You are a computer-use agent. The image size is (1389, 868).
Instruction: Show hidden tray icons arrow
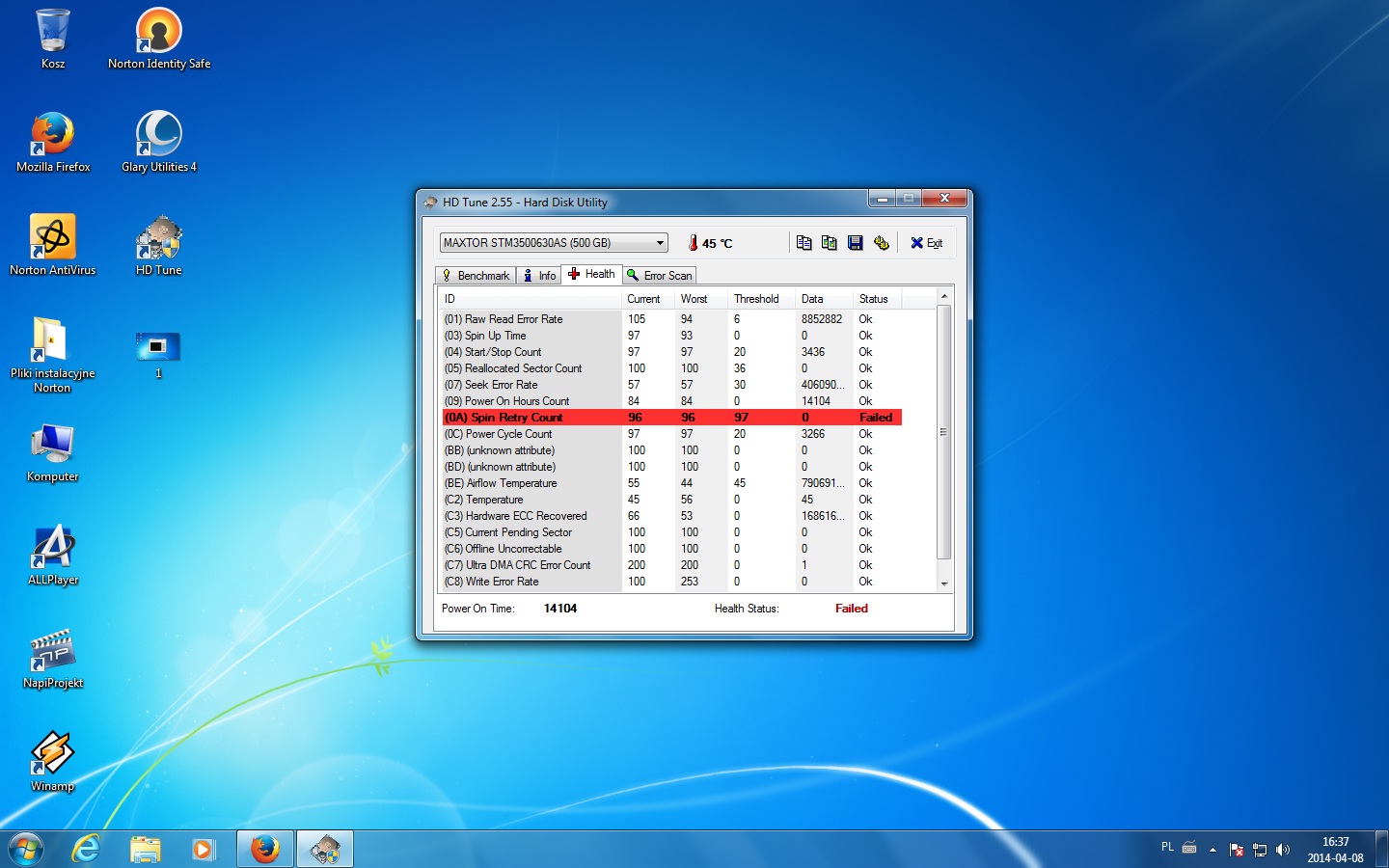(1212, 850)
